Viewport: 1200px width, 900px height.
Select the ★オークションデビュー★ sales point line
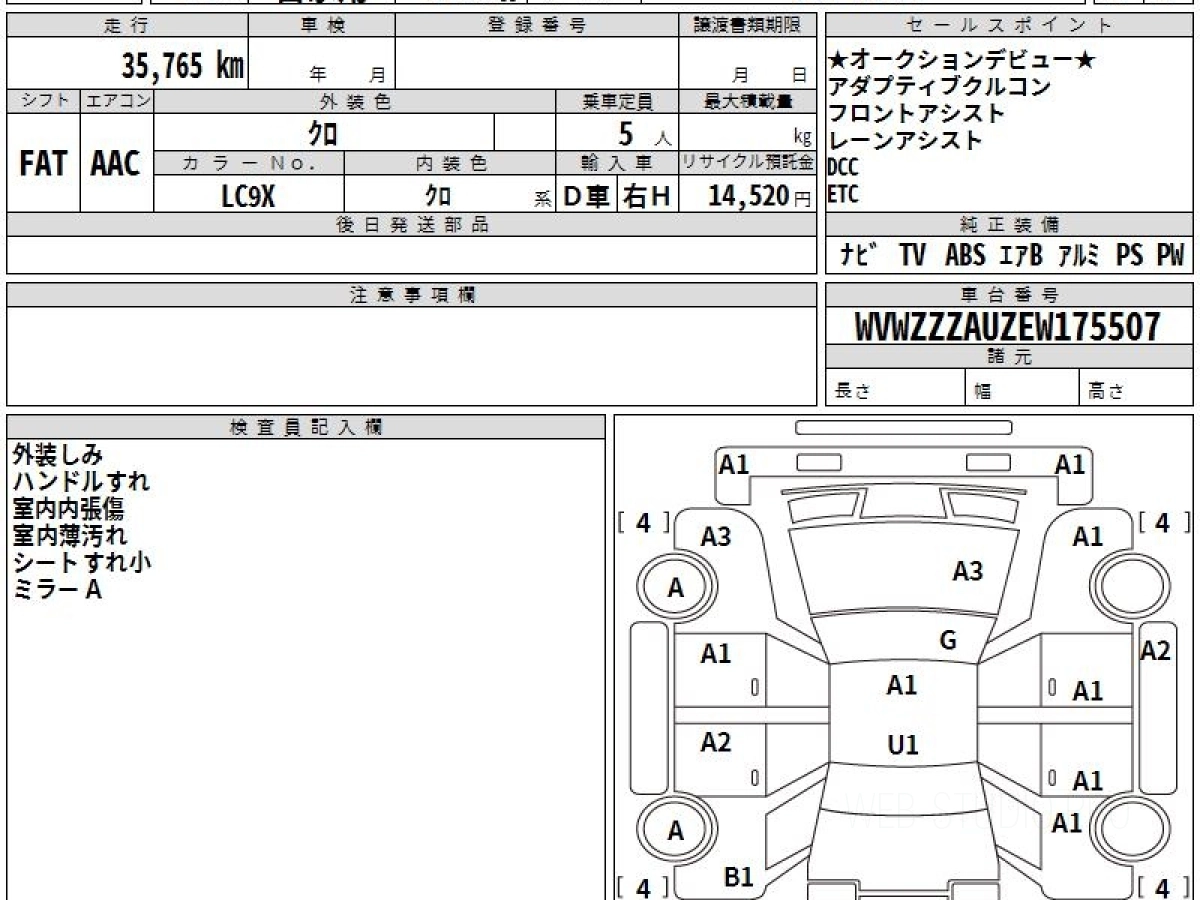coord(963,61)
